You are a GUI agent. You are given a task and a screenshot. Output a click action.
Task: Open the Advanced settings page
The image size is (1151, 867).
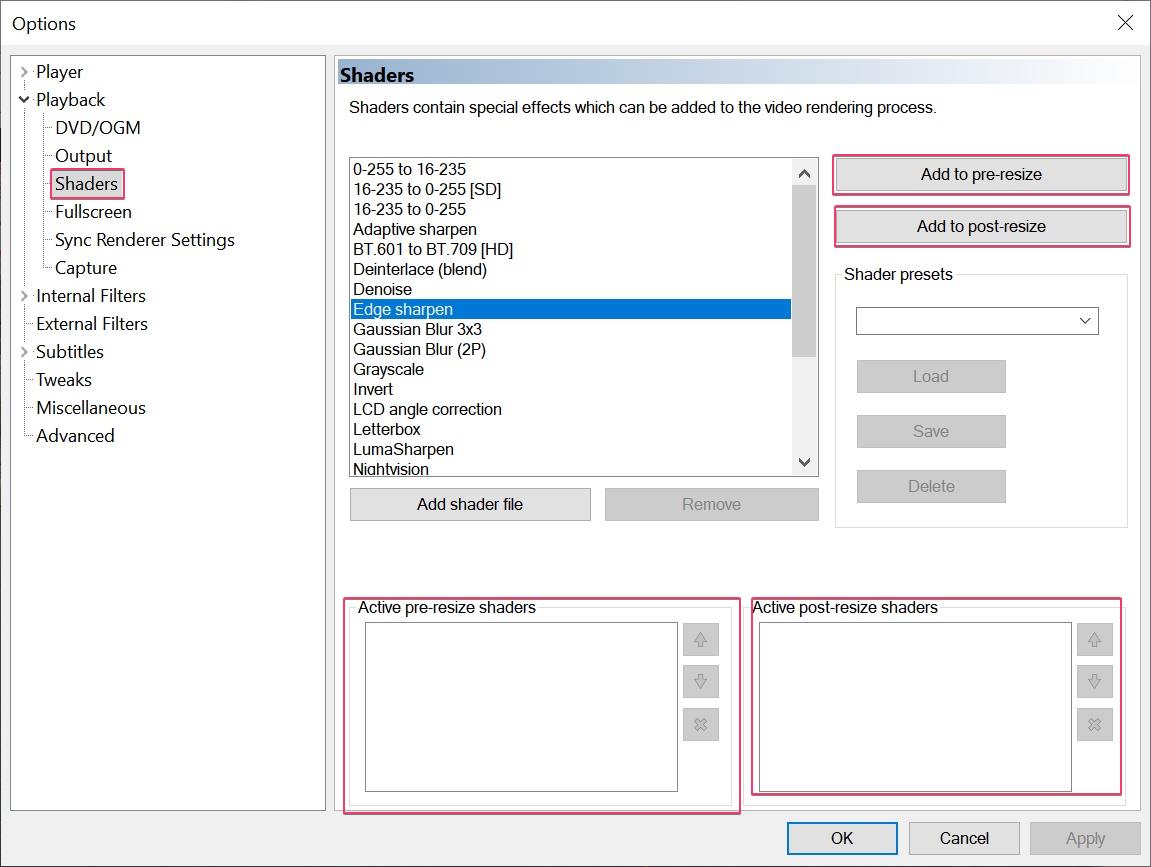click(75, 435)
